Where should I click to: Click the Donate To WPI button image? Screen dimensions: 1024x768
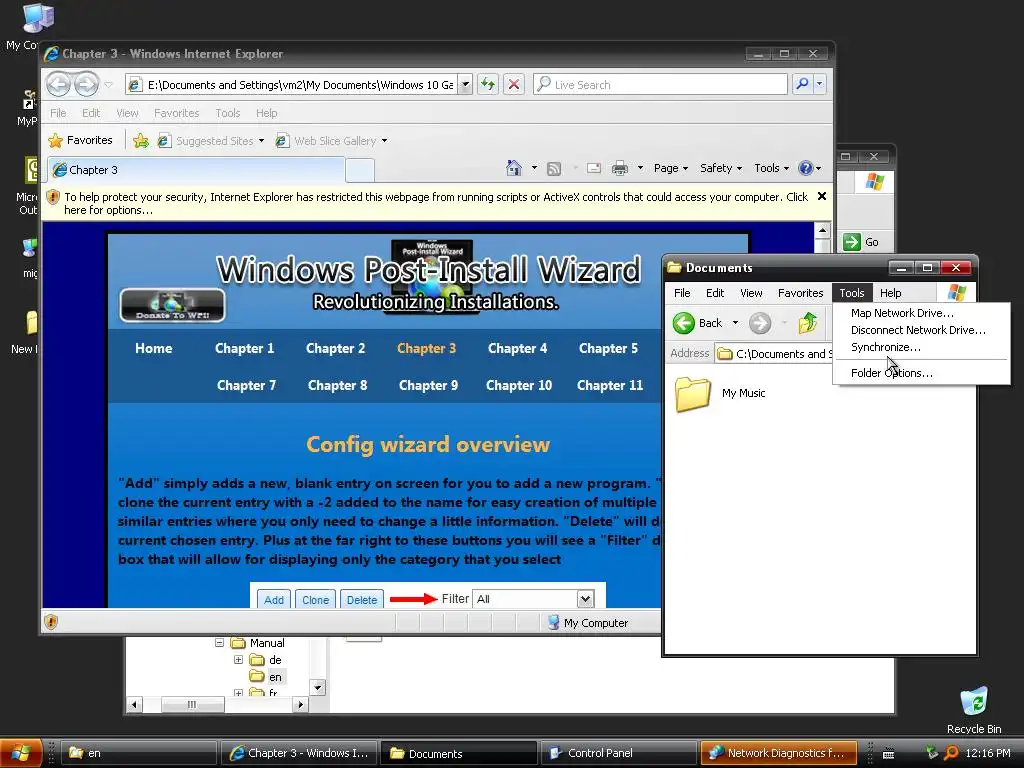pos(172,306)
